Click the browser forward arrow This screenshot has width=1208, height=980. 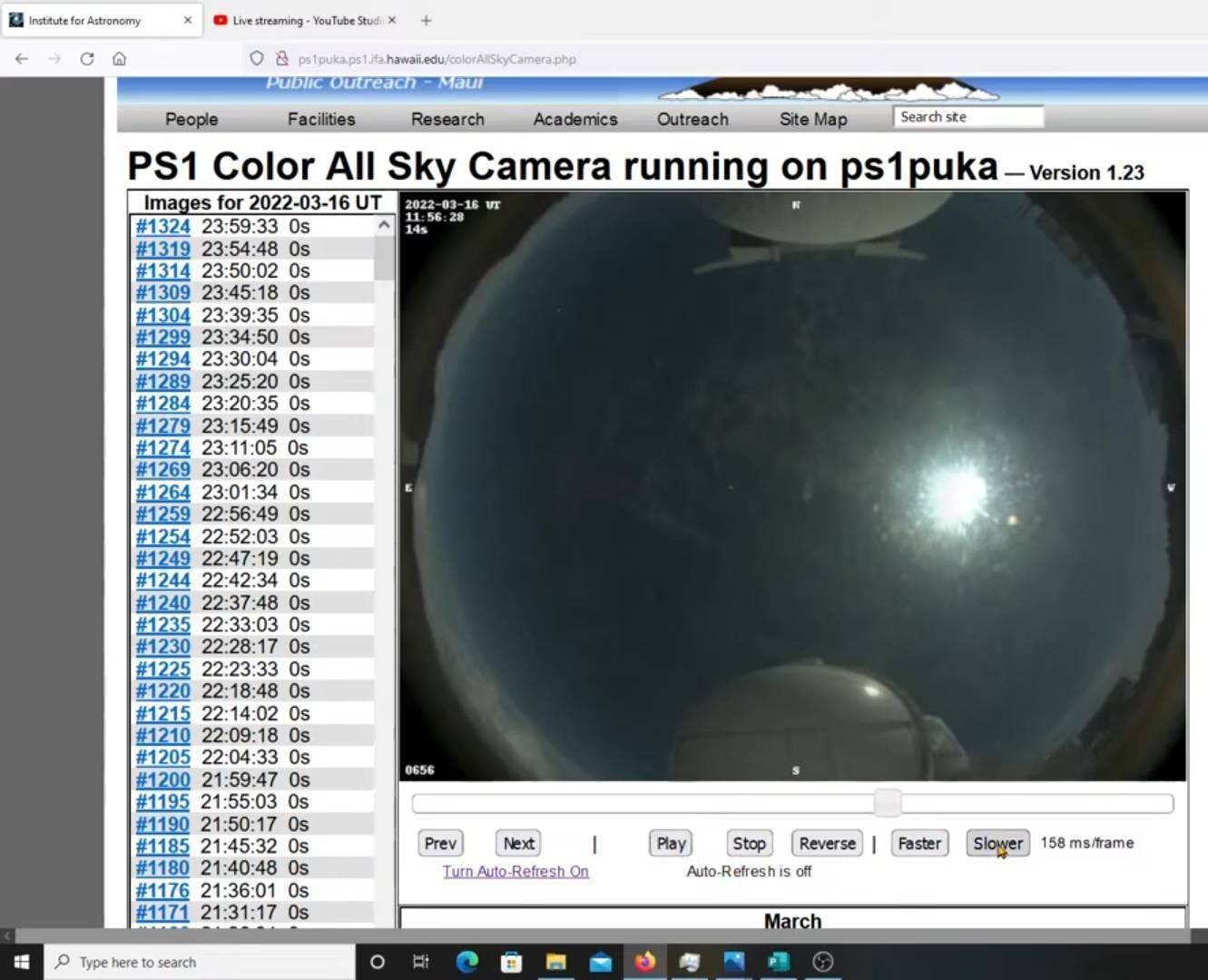(54, 59)
